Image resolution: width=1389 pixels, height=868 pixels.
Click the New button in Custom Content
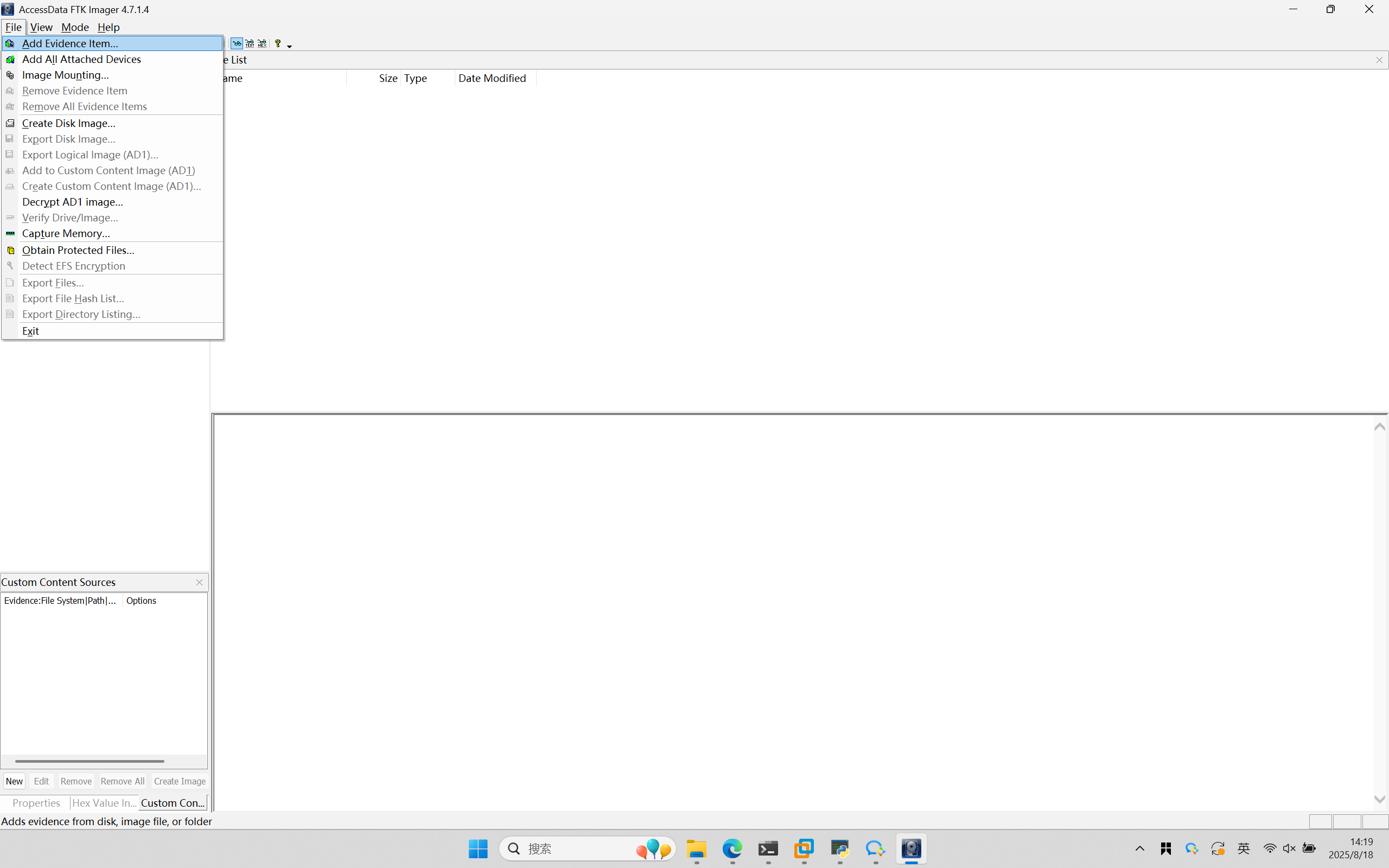14,781
